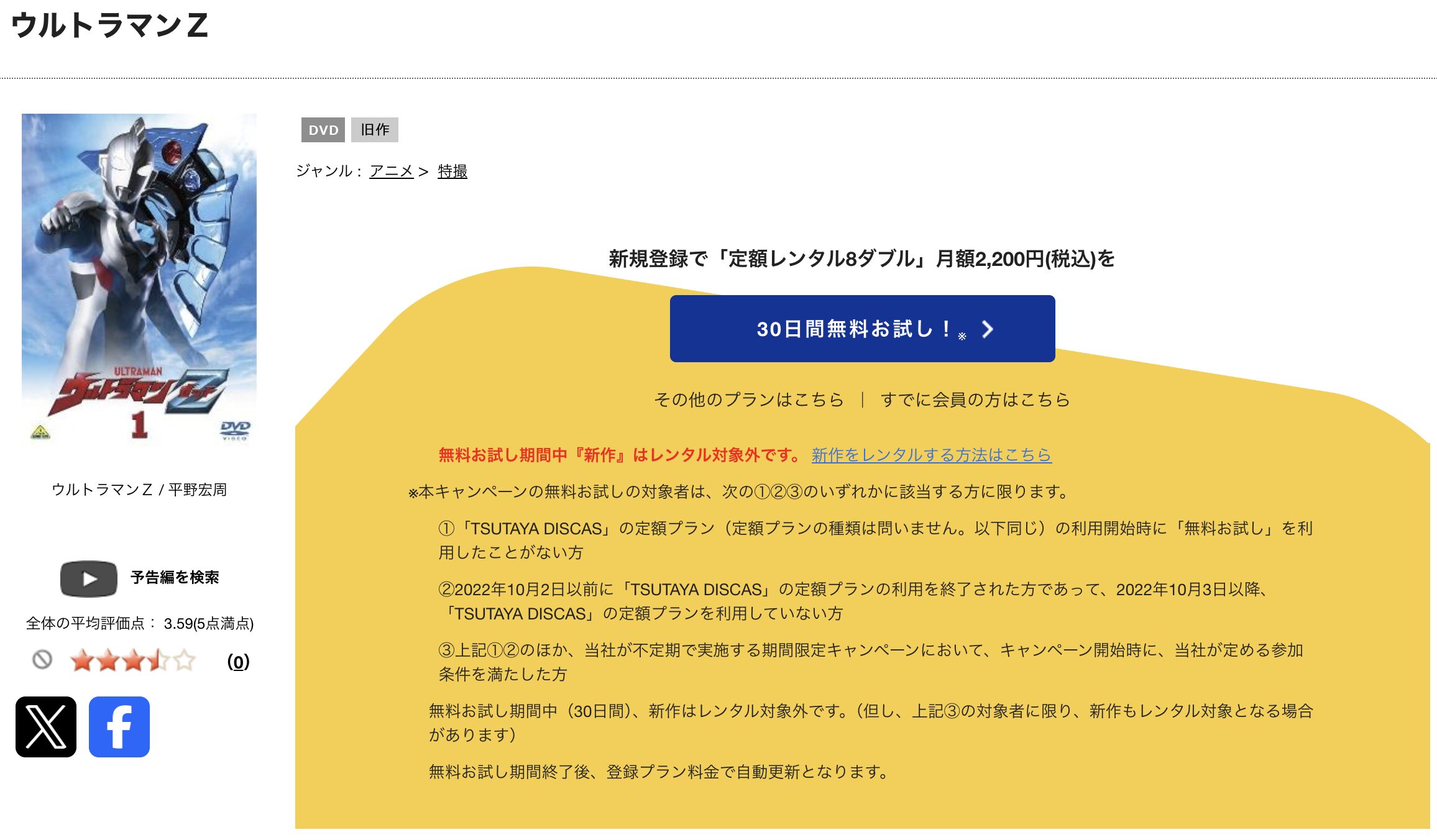
Task: Click the DVD format badge
Action: pyautogui.click(x=323, y=130)
